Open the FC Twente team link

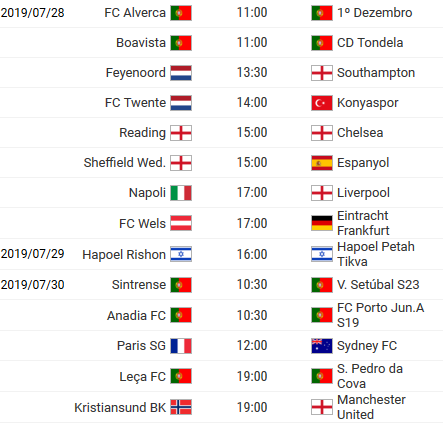pyautogui.click(x=135, y=103)
